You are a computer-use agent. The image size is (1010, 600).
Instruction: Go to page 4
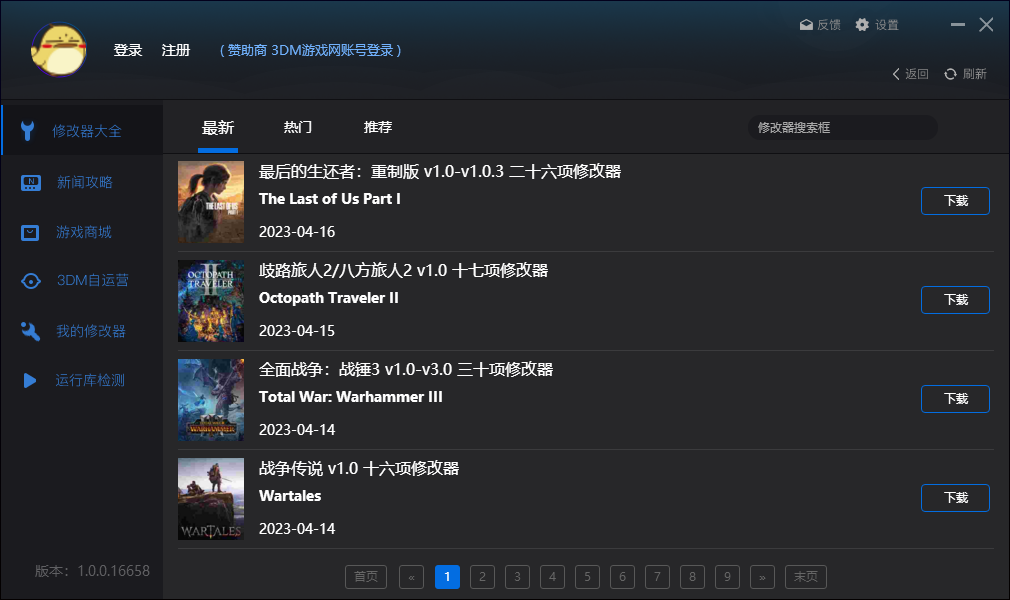coord(552,577)
